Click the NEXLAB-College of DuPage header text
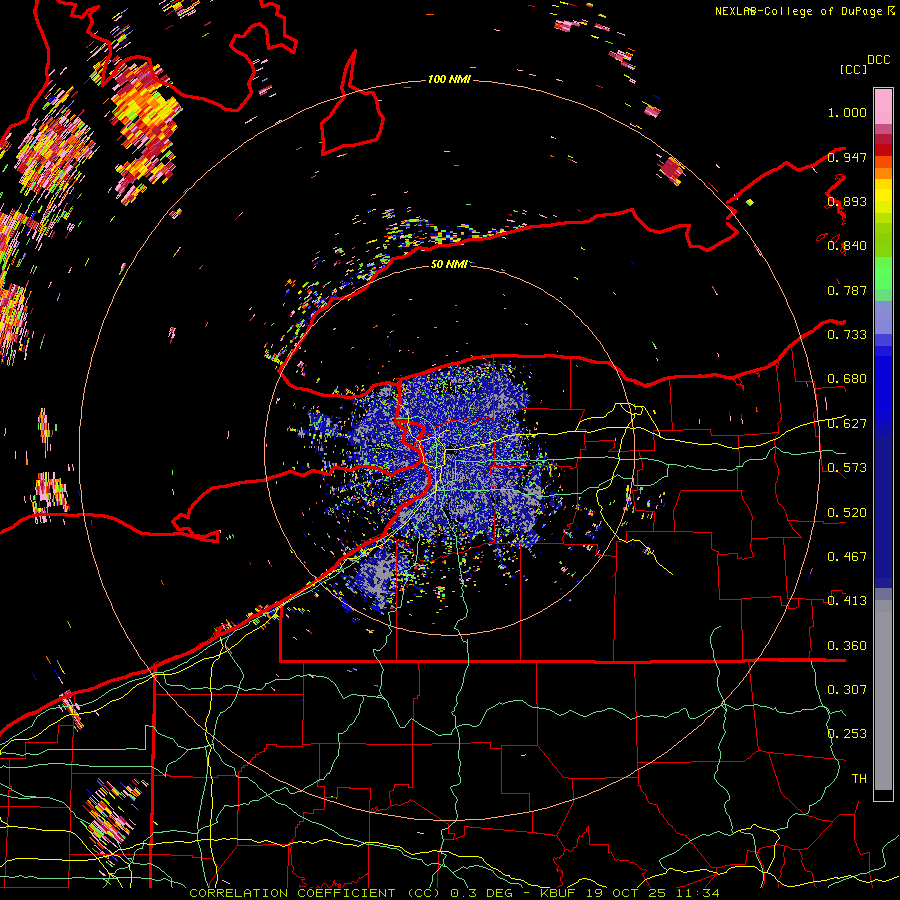The width and height of the screenshot is (900, 900). click(804, 11)
